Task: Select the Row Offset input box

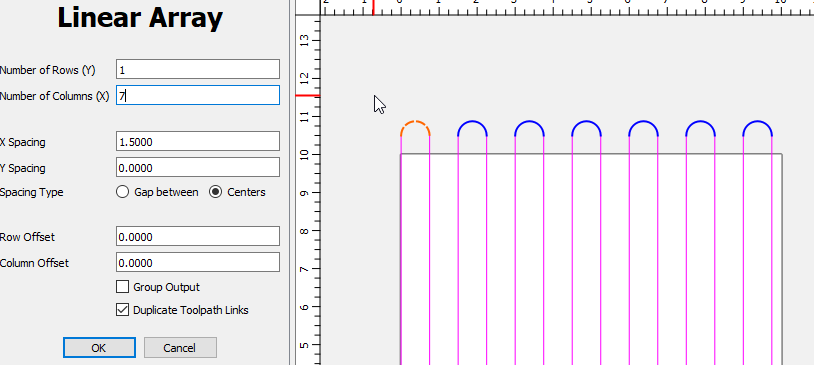Action: [198, 237]
